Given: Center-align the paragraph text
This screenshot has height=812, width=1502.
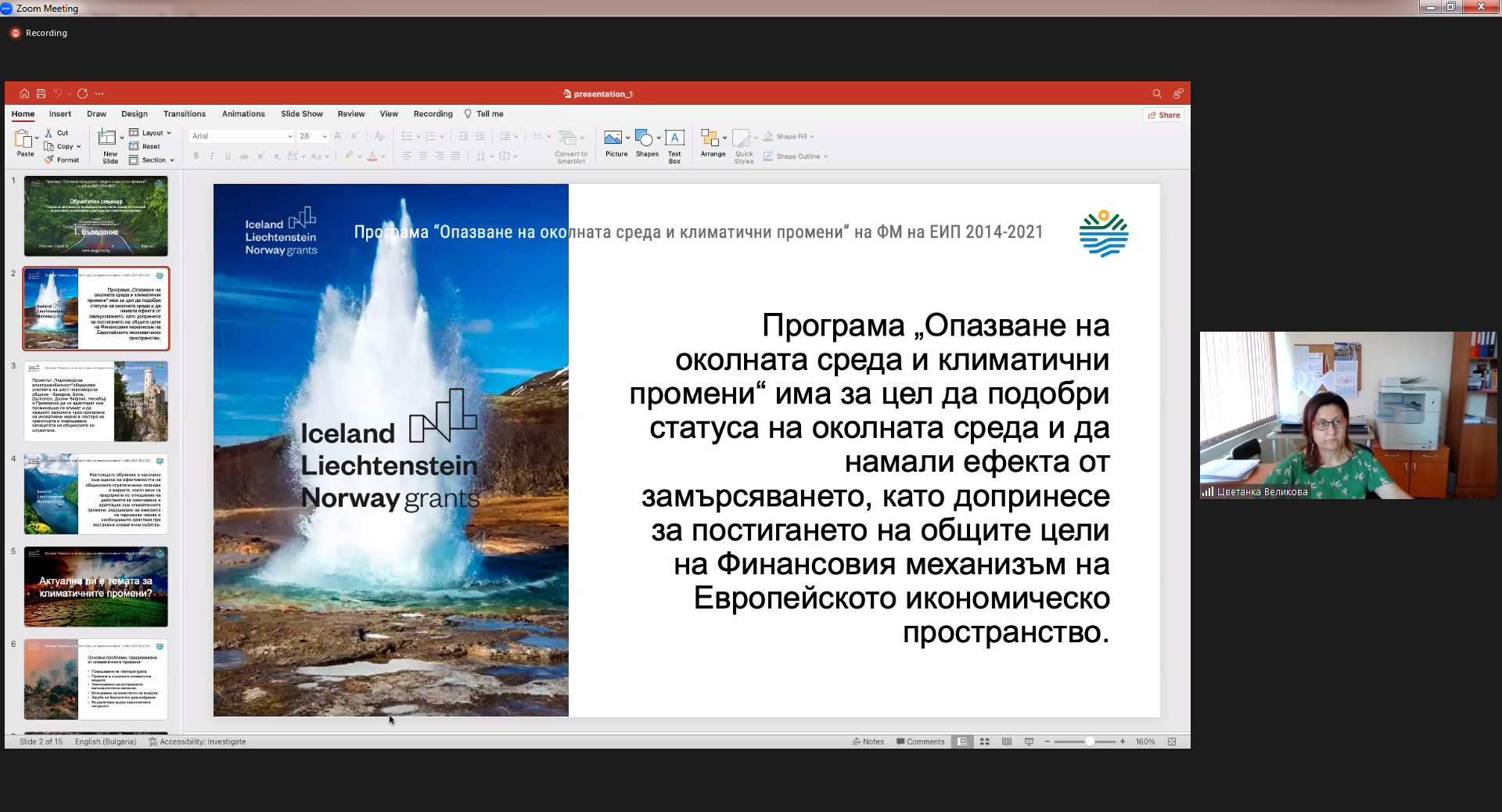Looking at the screenshot, I should click(423, 156).
